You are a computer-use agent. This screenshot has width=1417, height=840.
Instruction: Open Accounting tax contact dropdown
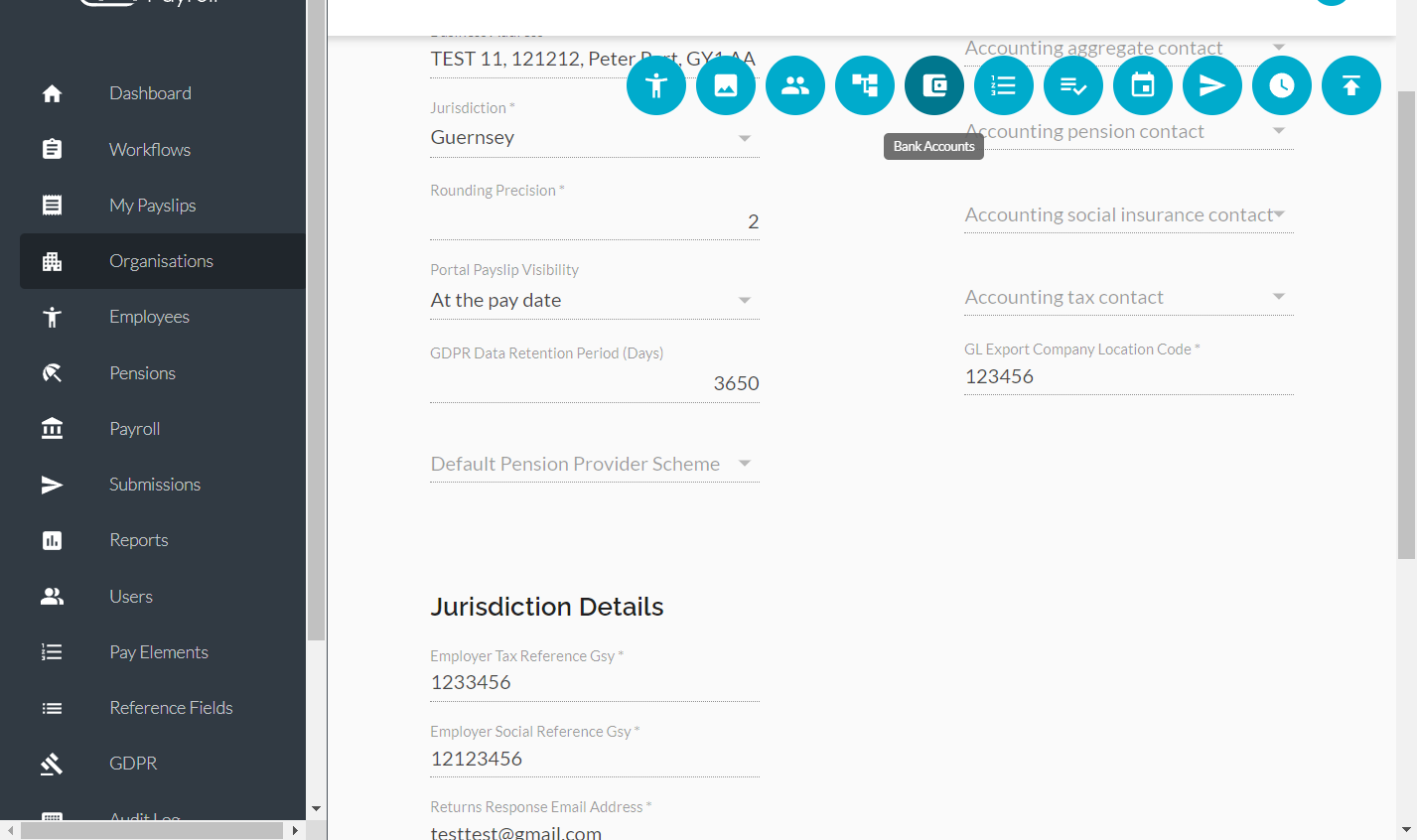pos(1129,297)
